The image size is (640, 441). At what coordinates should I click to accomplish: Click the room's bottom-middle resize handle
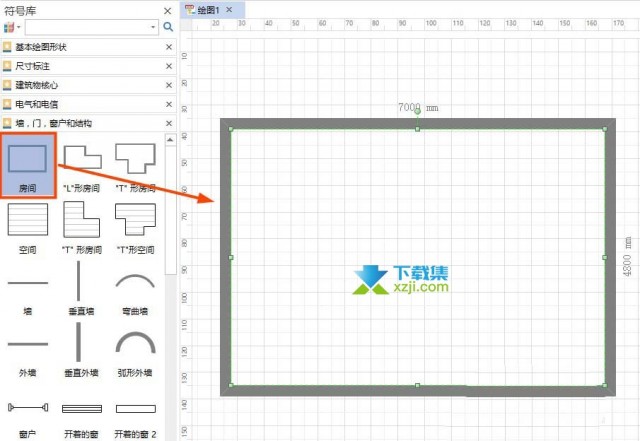[417, 385]
